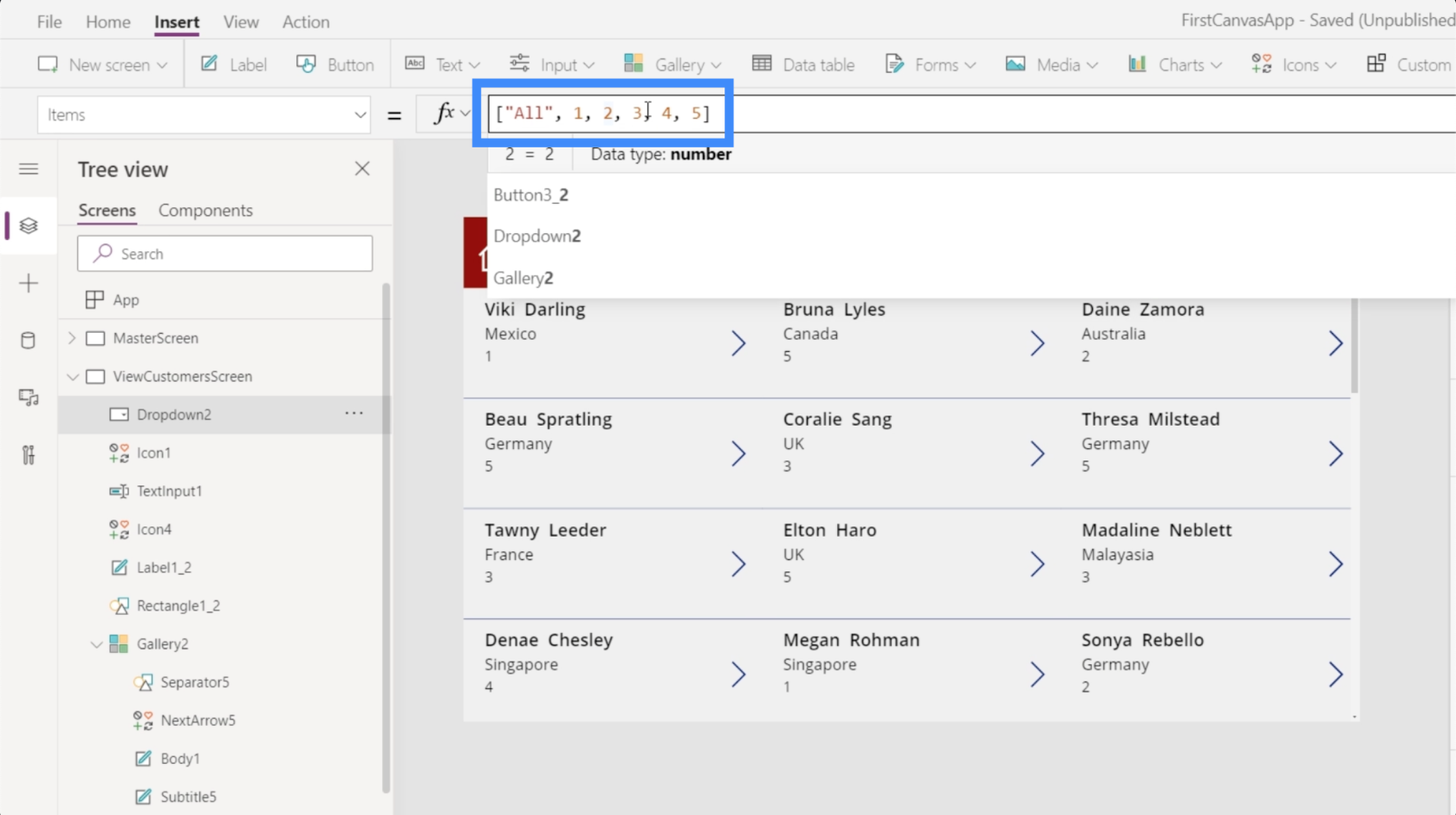Select App in the tree
The image size is (1456, 815).
coord(126,300)
